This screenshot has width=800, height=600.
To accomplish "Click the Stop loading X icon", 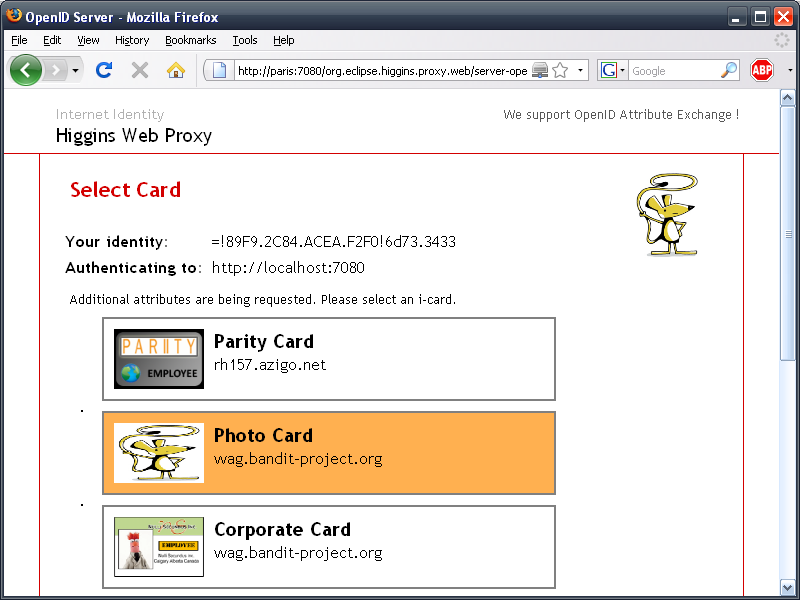I will 139,70.
